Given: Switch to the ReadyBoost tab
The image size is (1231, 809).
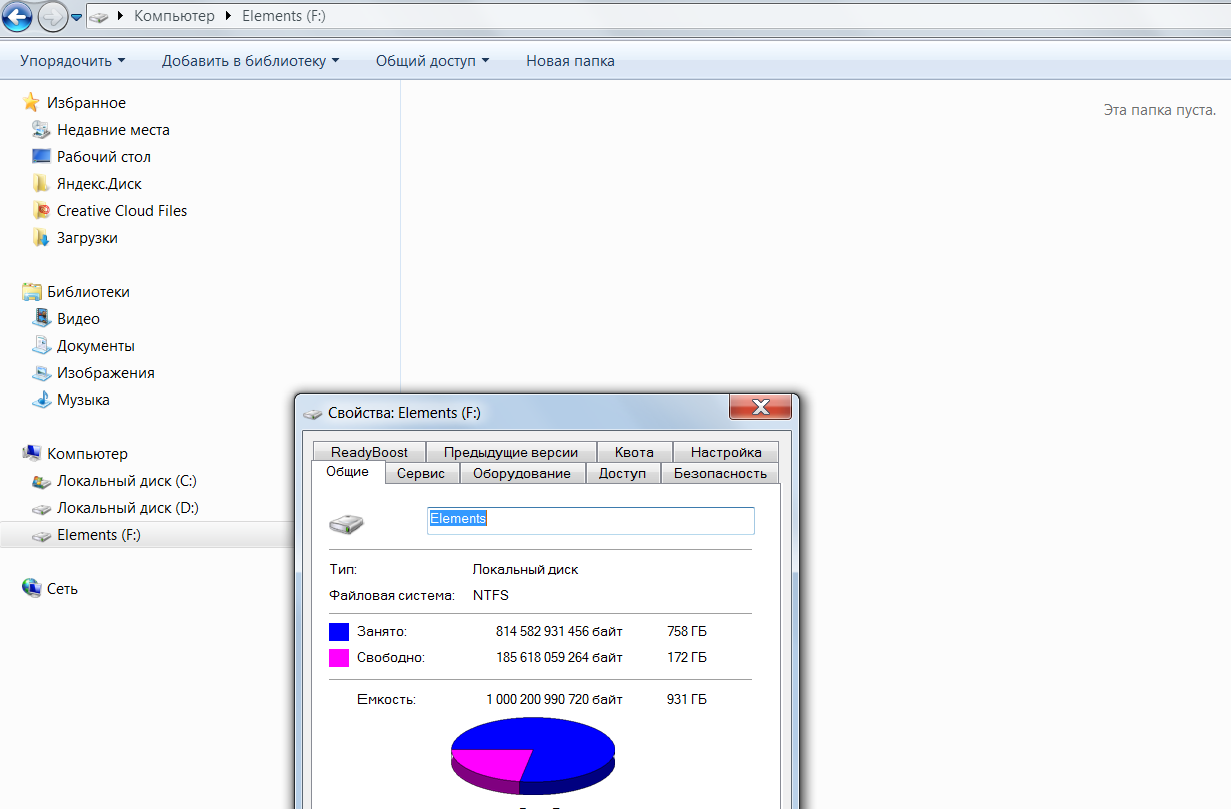Looking at the screenshot, I should [369, 452].
